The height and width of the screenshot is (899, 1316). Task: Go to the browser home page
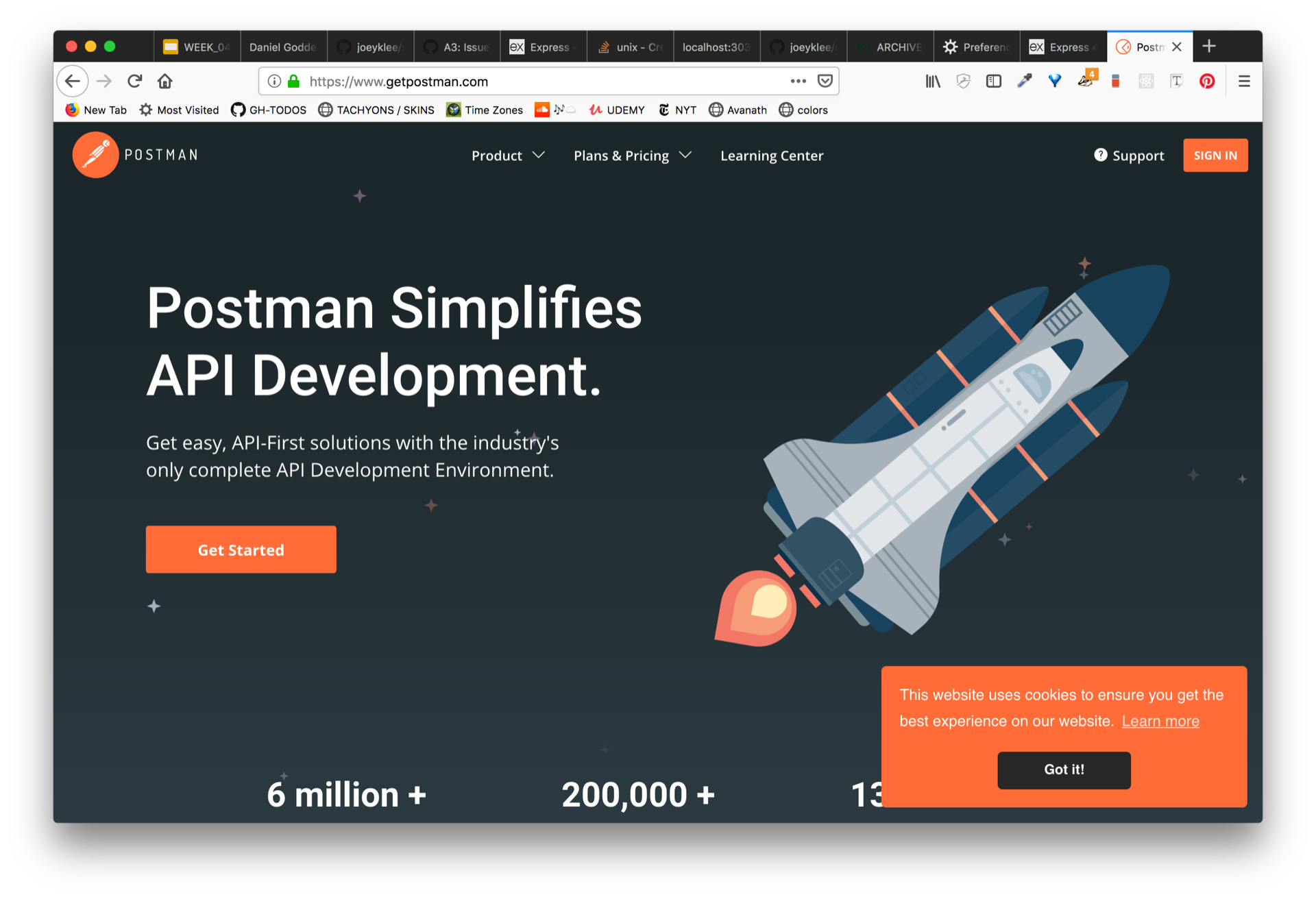tap(165, 82)
